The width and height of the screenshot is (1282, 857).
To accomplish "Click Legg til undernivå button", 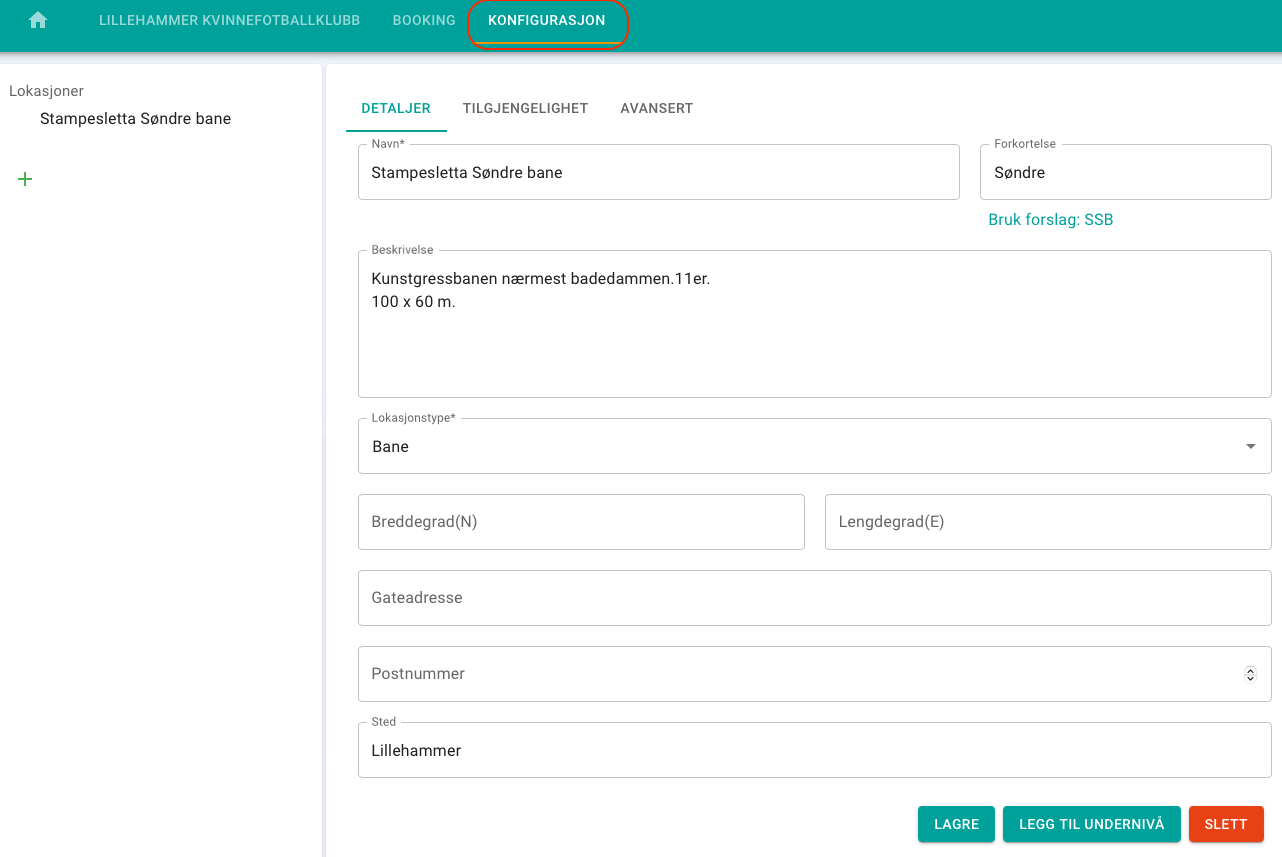I will pyautogui.click(x=1092, y=824).
